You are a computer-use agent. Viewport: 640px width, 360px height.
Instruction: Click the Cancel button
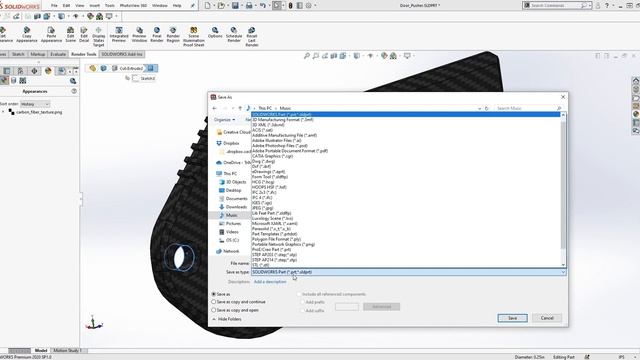click(547, 318)
